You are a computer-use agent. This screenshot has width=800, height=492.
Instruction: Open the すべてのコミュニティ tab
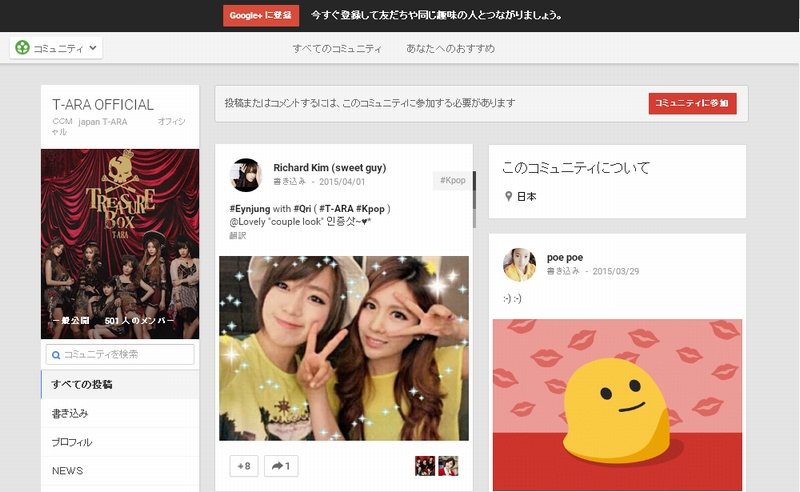(x=337, y=48)
